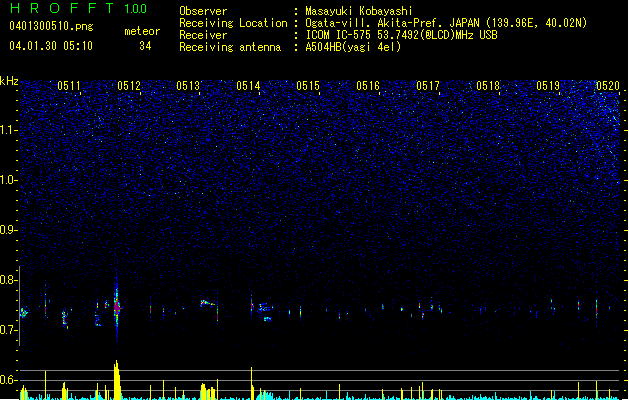
Task: Click the Receiver label
Action: (x=203, y=35)
